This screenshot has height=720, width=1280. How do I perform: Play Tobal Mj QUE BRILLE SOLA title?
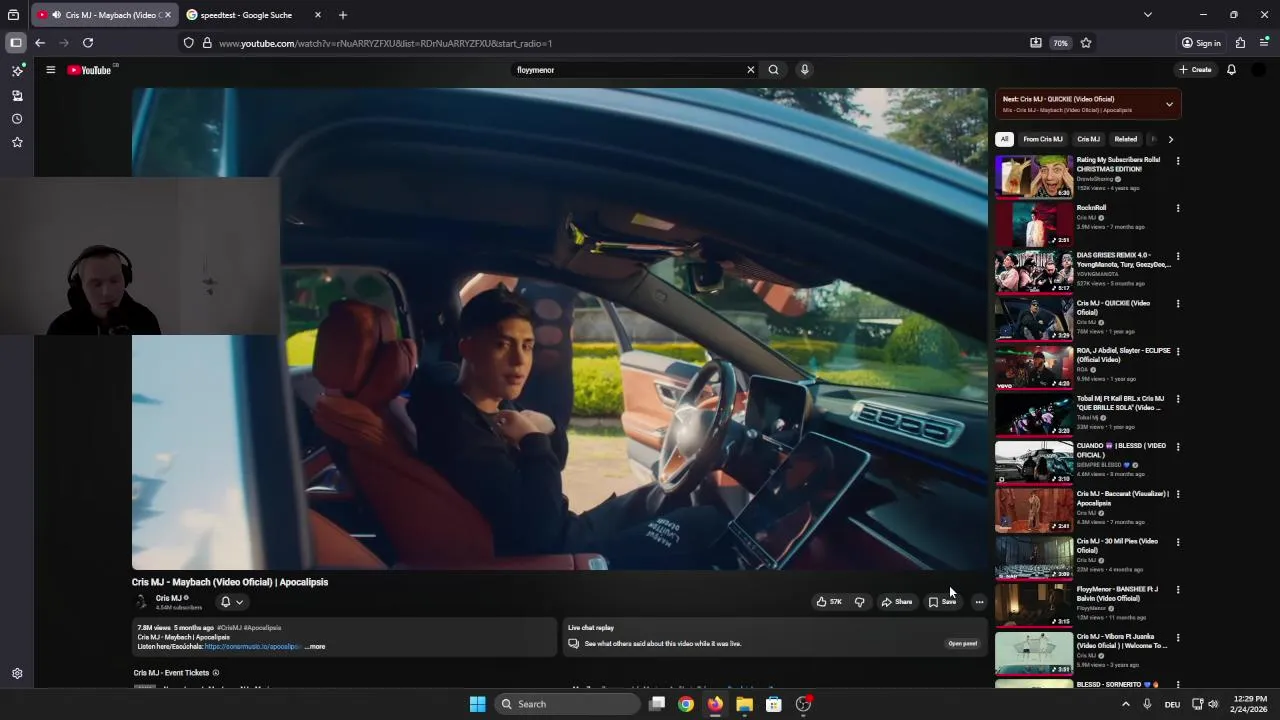tap(1121, 403)
